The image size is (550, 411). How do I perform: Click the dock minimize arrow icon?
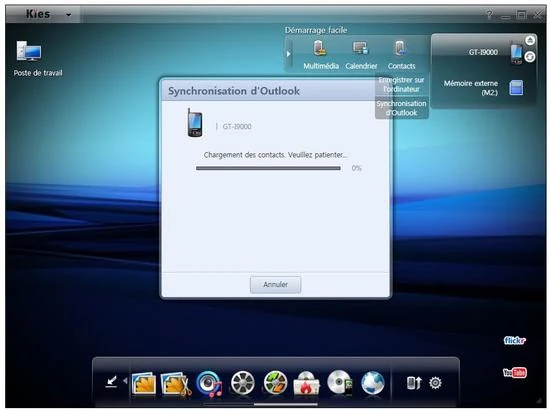point(111,381)
